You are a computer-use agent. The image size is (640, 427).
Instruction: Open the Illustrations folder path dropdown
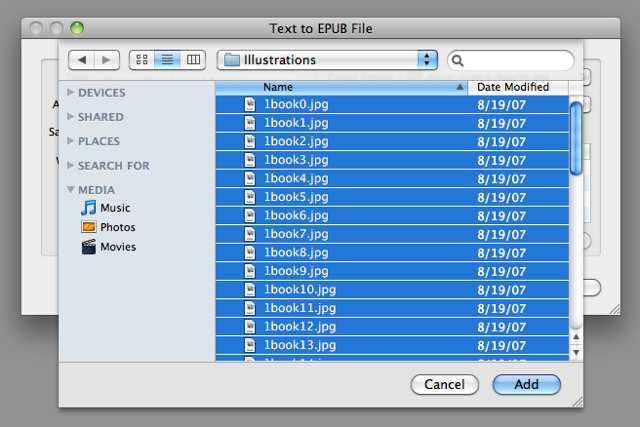[x=328, y=60]
